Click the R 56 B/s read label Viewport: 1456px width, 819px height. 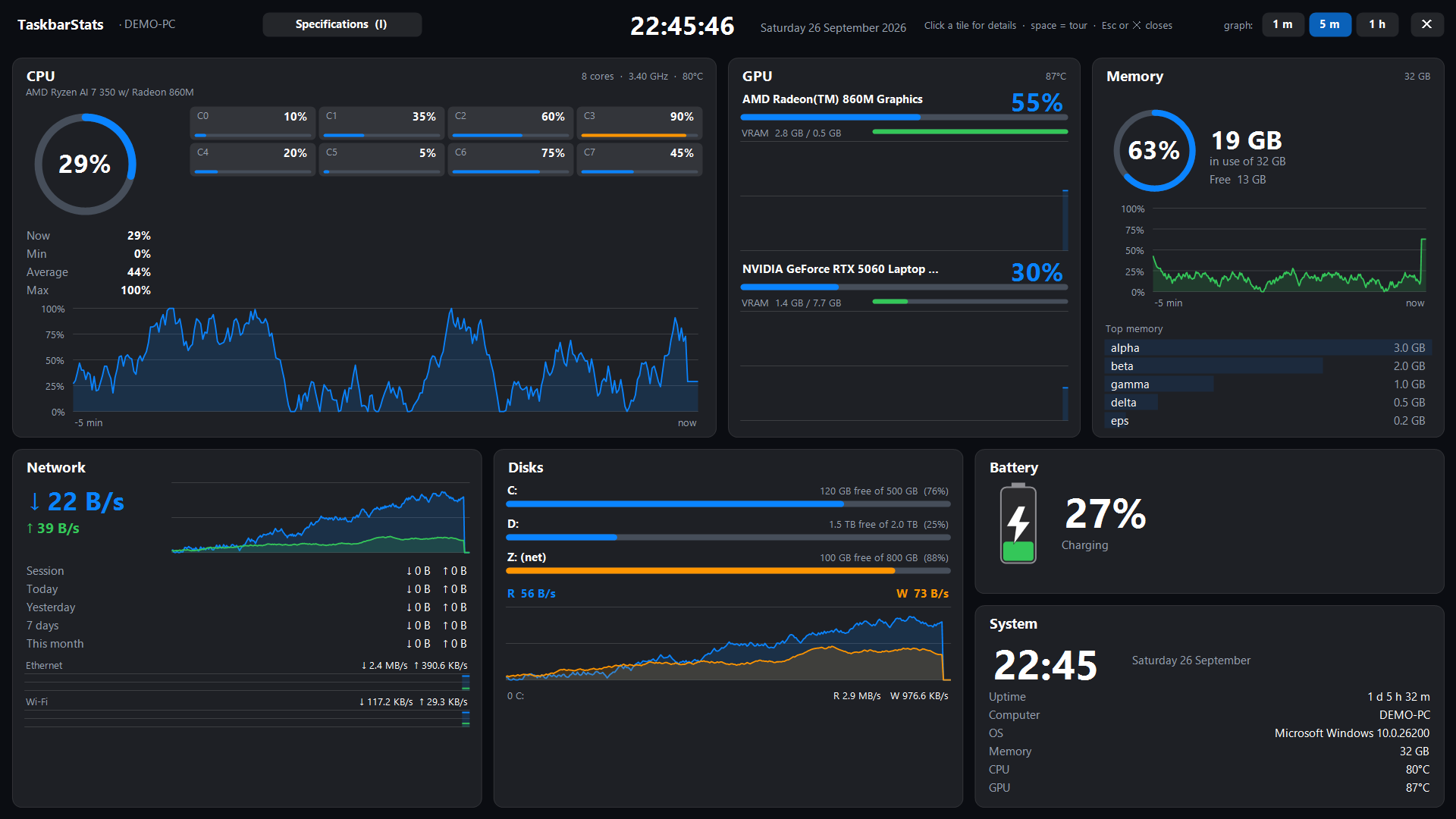(532, 594)
